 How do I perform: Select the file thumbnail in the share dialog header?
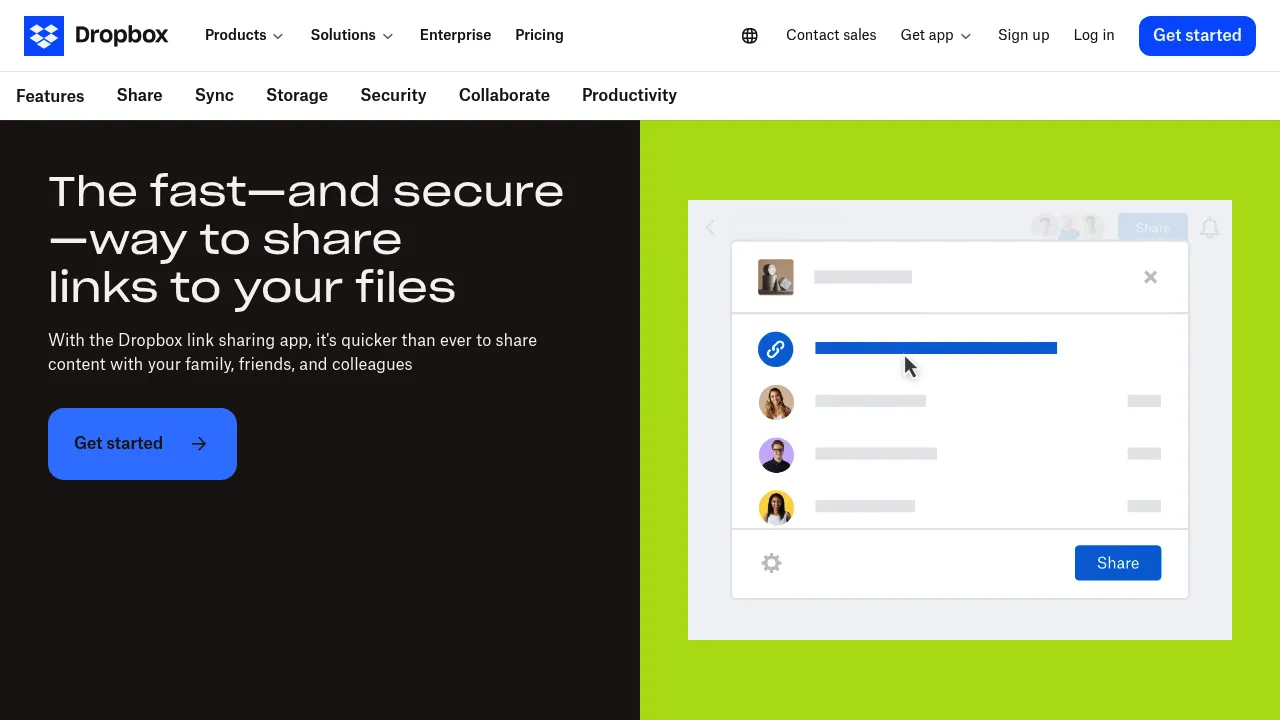click(776, 277)
